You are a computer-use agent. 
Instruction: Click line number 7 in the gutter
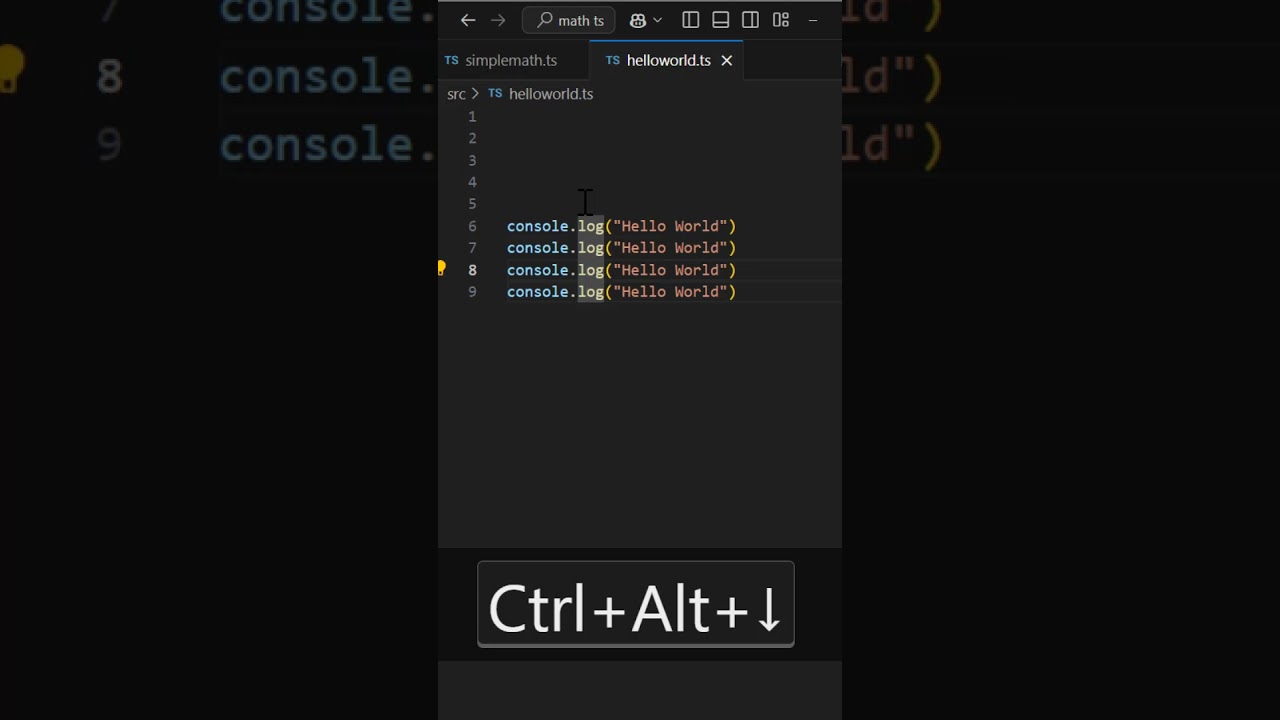tap(473, 248)
